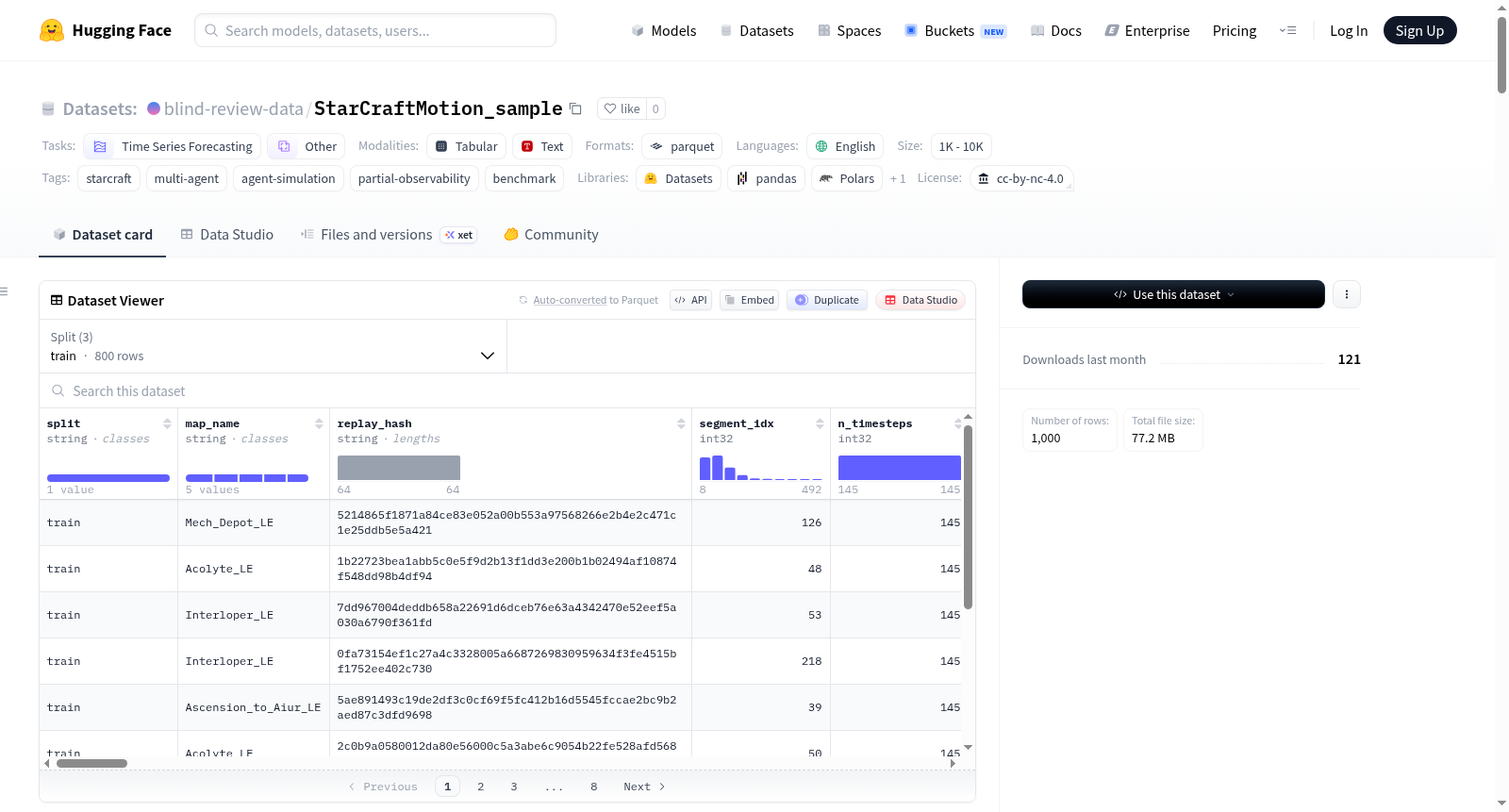Open the Files and versions tab
The height and width of the screenshot is (812, 1509).
click(x=388, y=235)
